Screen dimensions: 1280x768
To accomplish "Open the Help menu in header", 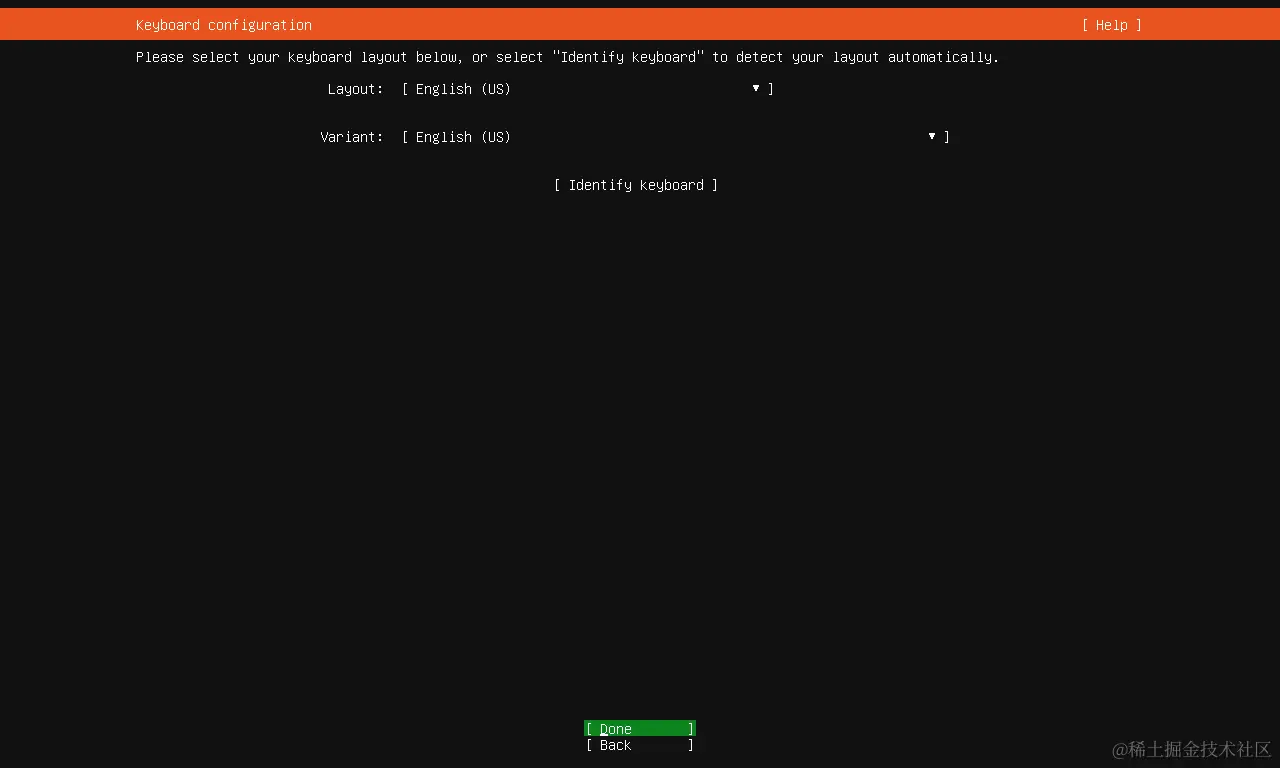I will click(x=1111, y=25).
